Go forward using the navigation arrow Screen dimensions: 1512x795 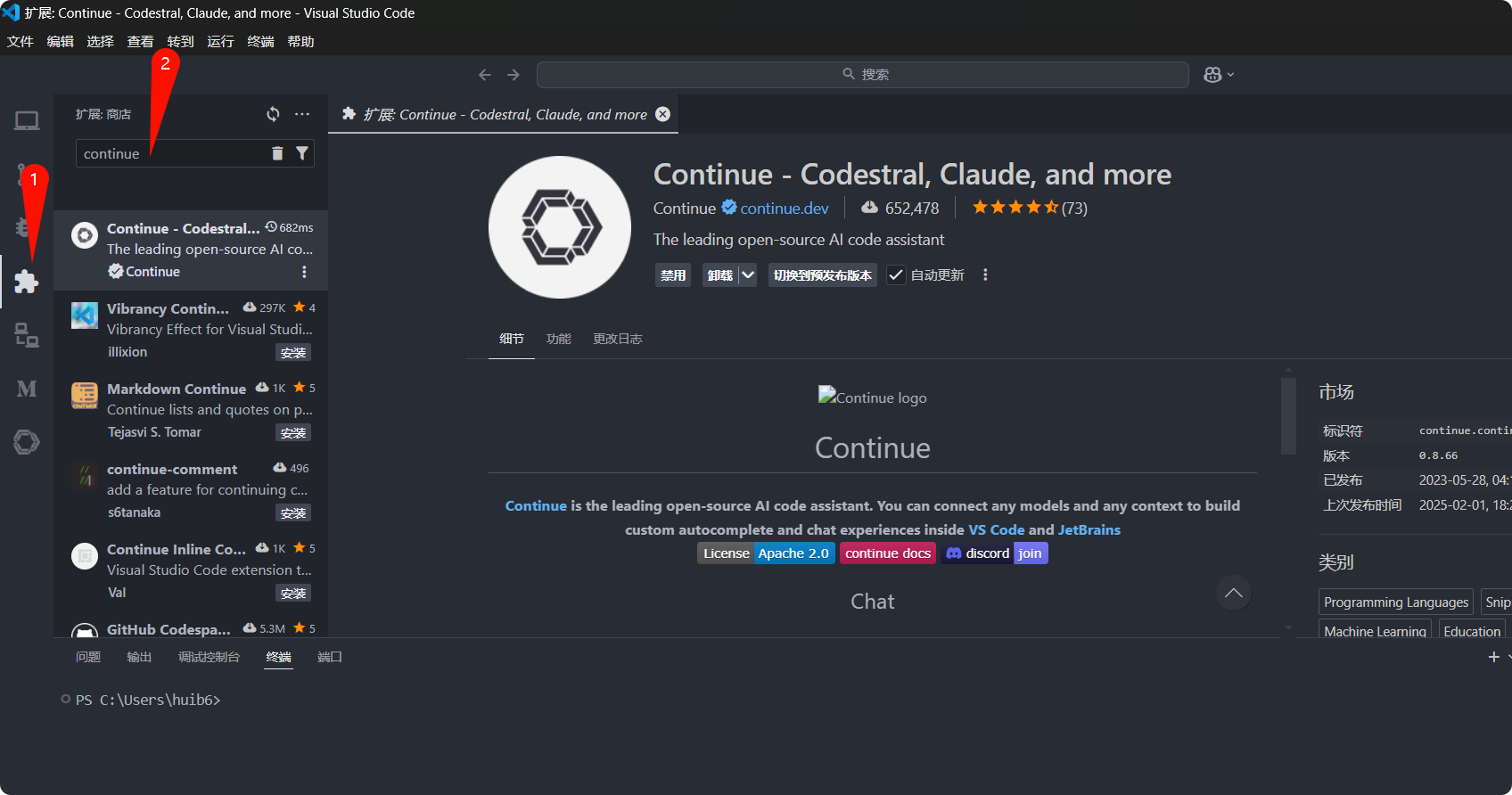point(514,75)
